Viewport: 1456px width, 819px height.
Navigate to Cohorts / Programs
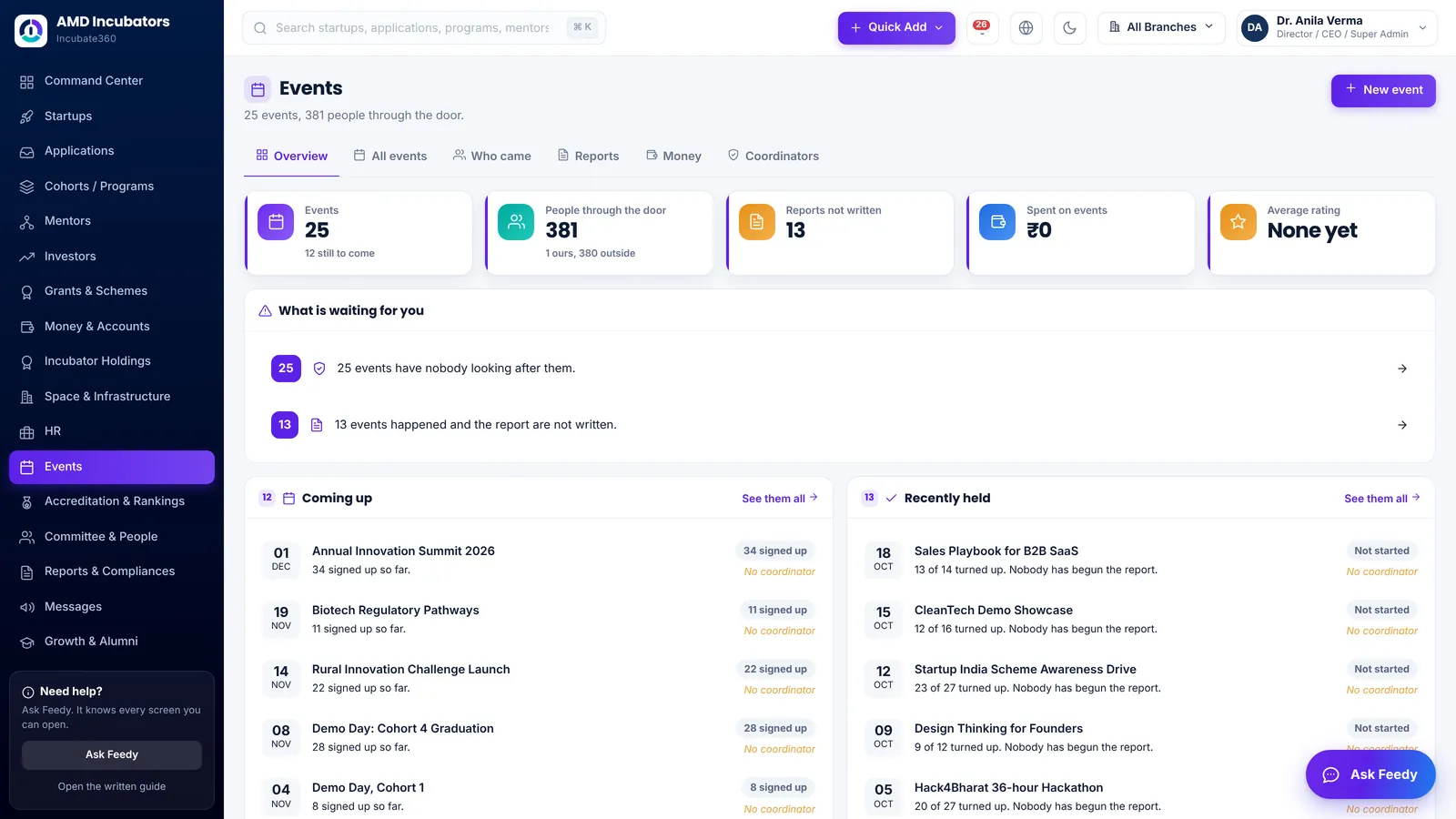(112, 187)
